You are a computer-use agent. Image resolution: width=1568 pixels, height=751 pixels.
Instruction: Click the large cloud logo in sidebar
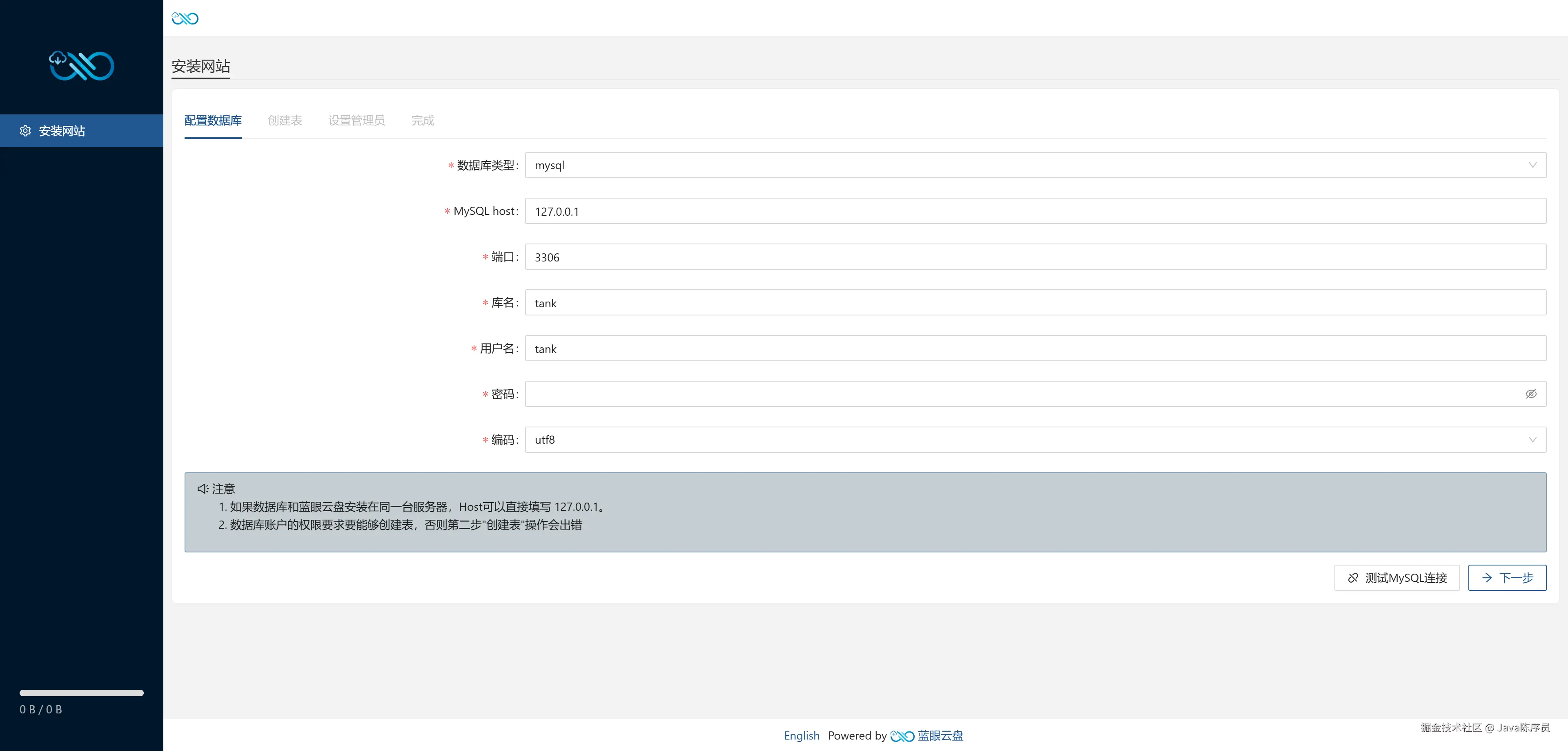[82, 66]
